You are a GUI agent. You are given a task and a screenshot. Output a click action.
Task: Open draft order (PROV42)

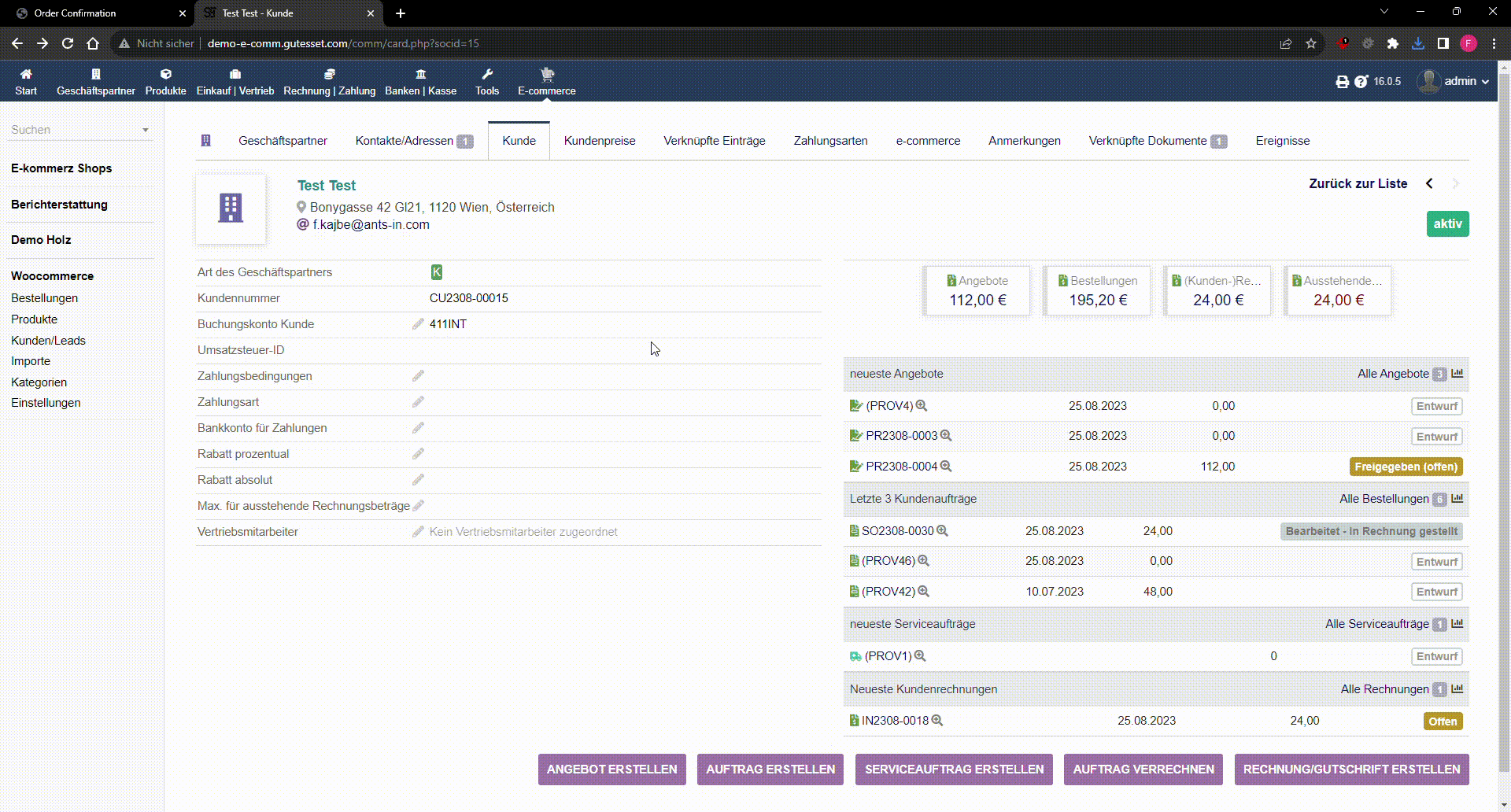click(888, 592)
